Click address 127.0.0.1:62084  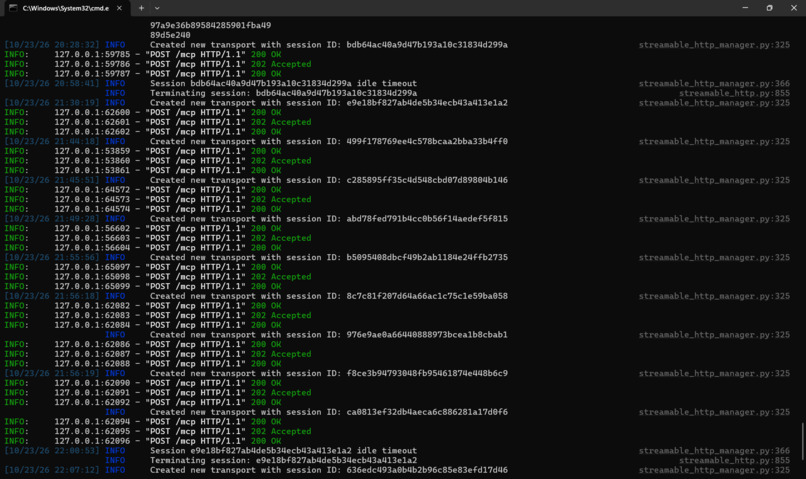[92, 325]
